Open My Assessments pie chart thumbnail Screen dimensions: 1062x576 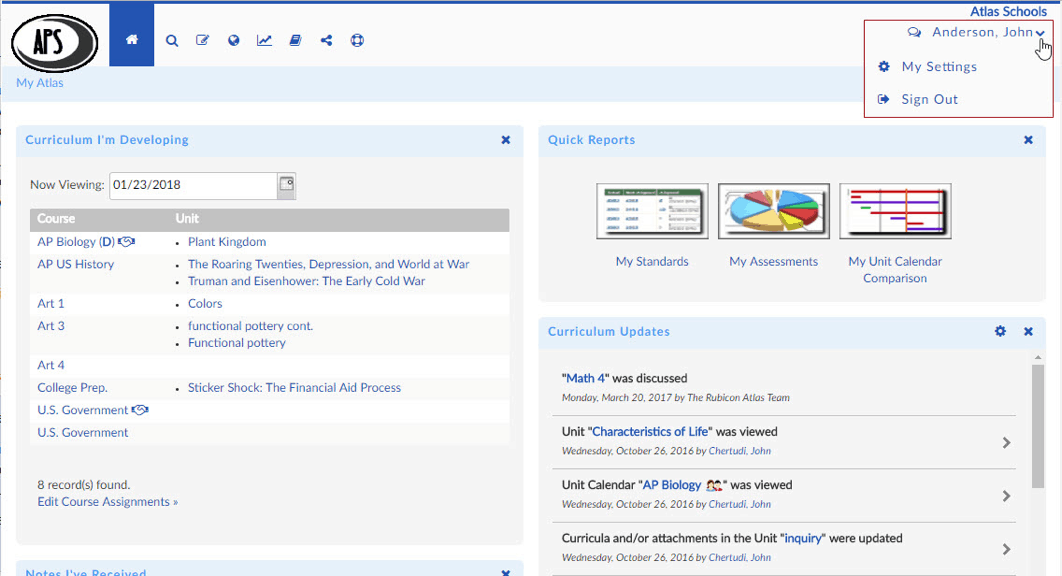pos(773,211)
